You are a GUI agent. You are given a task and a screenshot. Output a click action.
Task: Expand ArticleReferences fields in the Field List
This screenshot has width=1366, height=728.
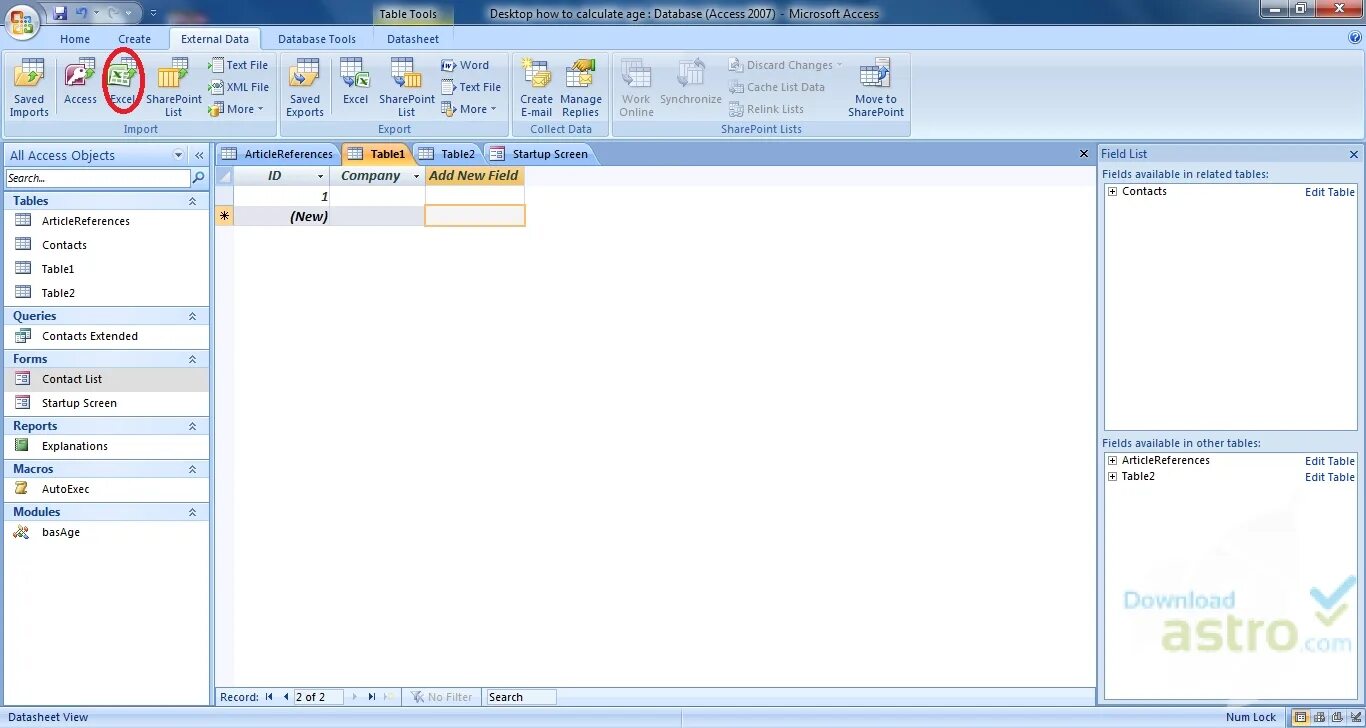coord(1112,460)
